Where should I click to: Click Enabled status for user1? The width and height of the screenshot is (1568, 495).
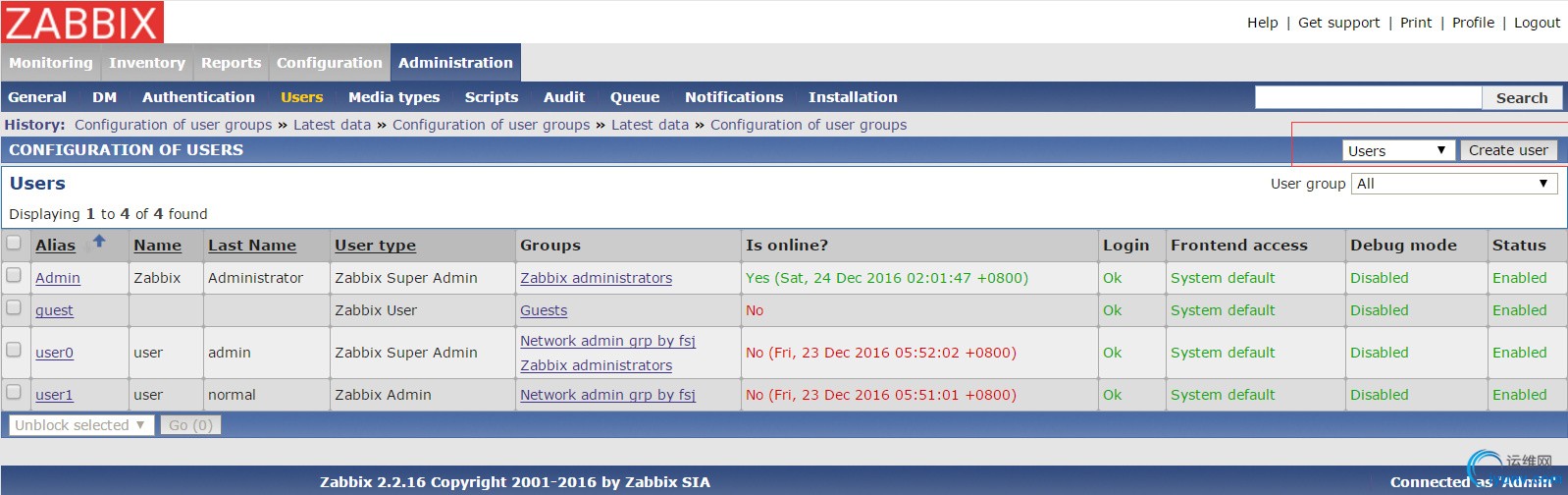1519,395
